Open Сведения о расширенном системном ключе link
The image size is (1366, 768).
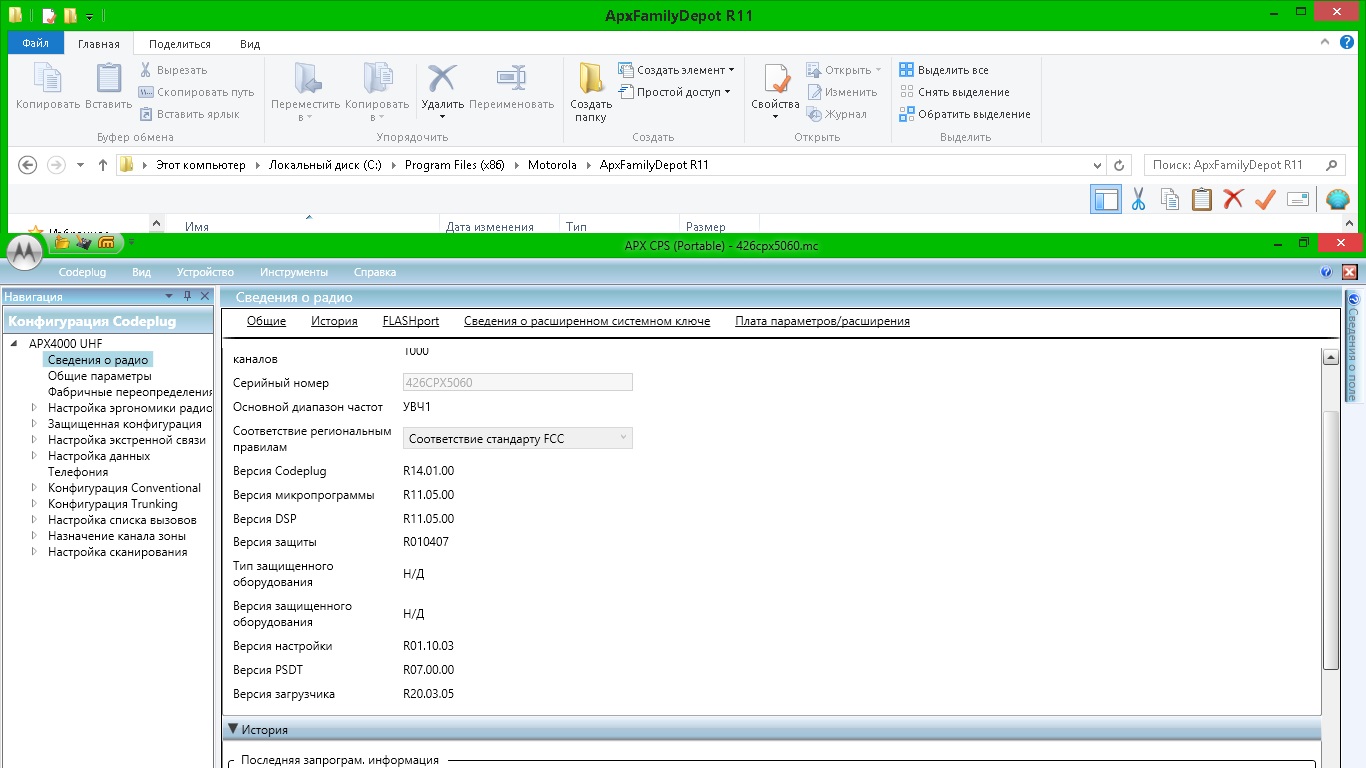pos(587,321)
